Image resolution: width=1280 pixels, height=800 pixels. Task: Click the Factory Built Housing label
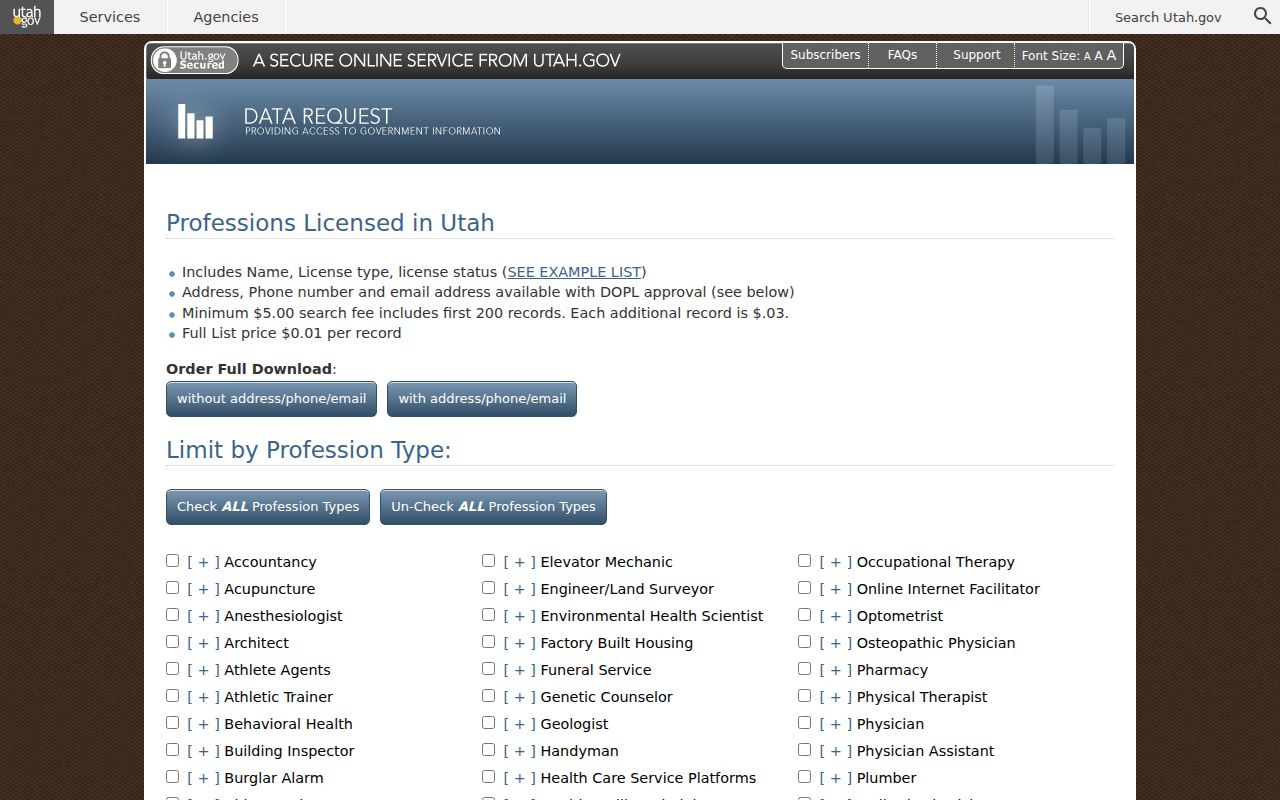[x=616, y=643]
